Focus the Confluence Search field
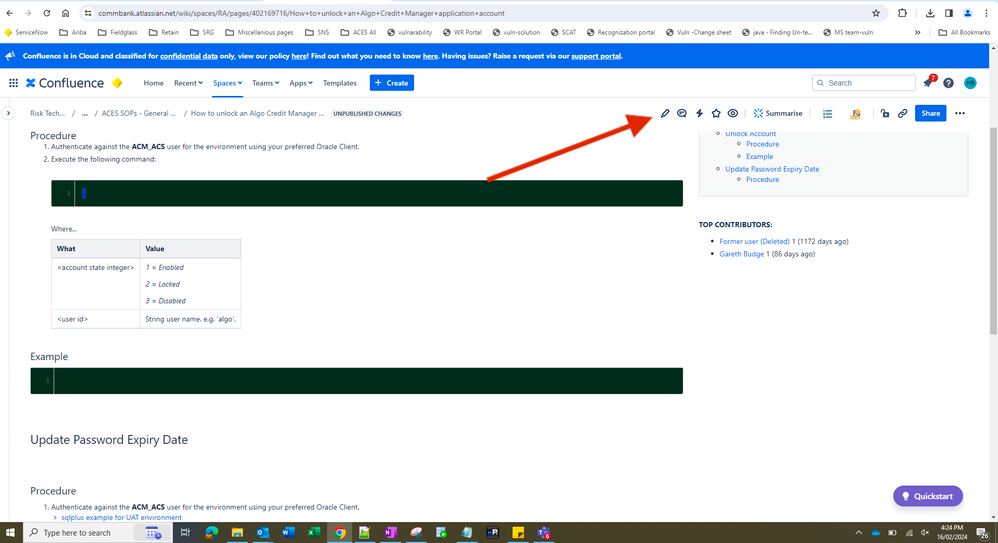This screenshot has width=998, height=543. pos(864,83)
